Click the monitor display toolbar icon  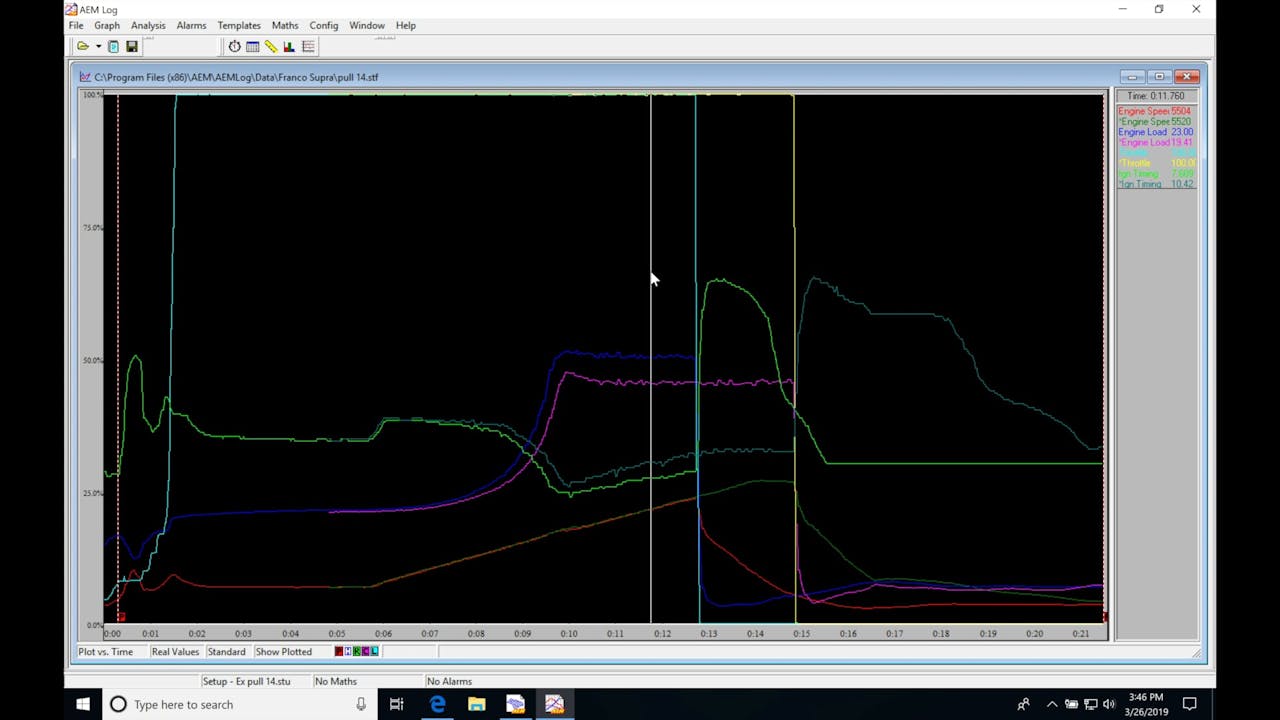[113, 46]
